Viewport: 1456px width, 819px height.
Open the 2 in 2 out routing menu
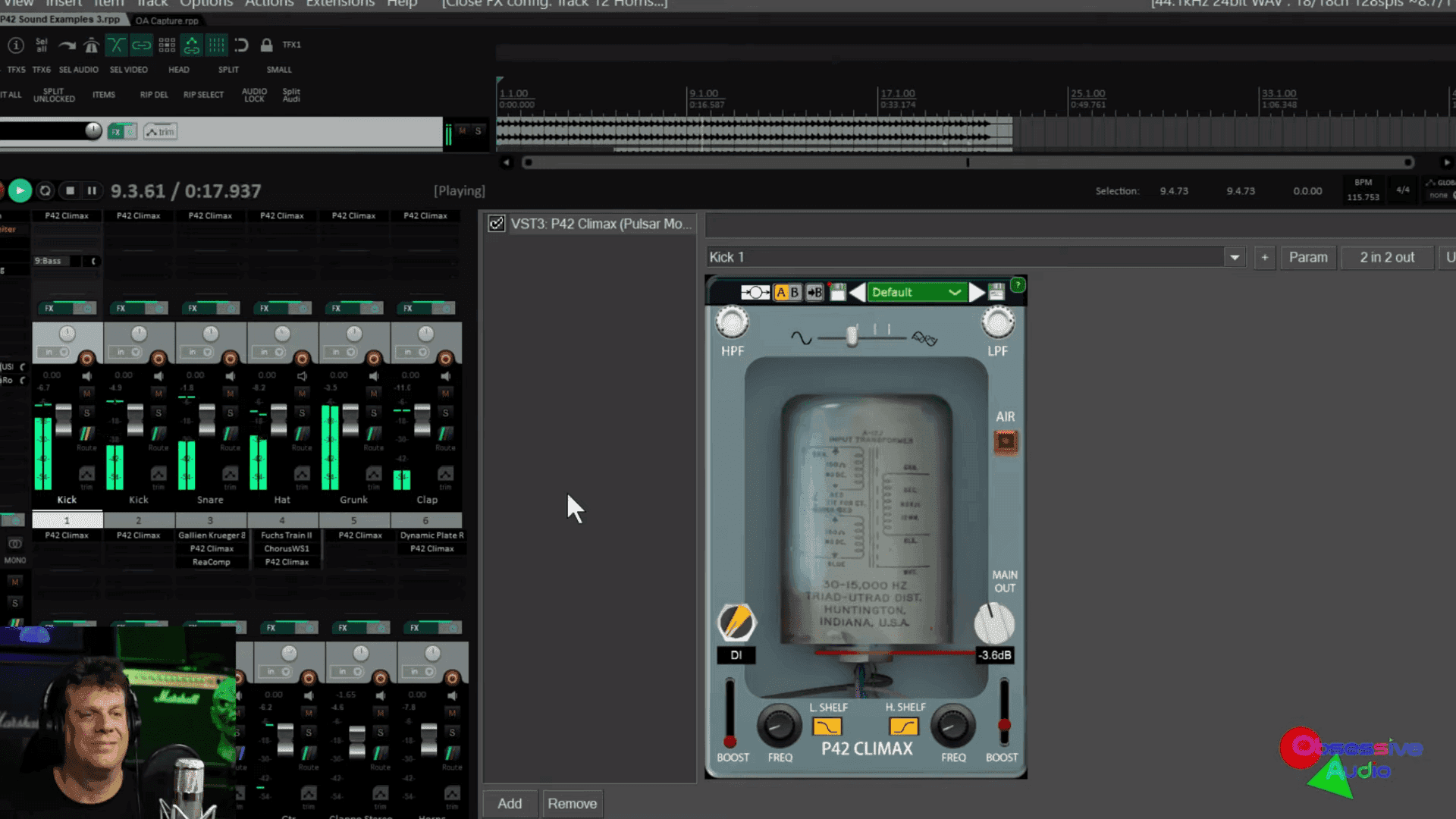point(1386,258)
